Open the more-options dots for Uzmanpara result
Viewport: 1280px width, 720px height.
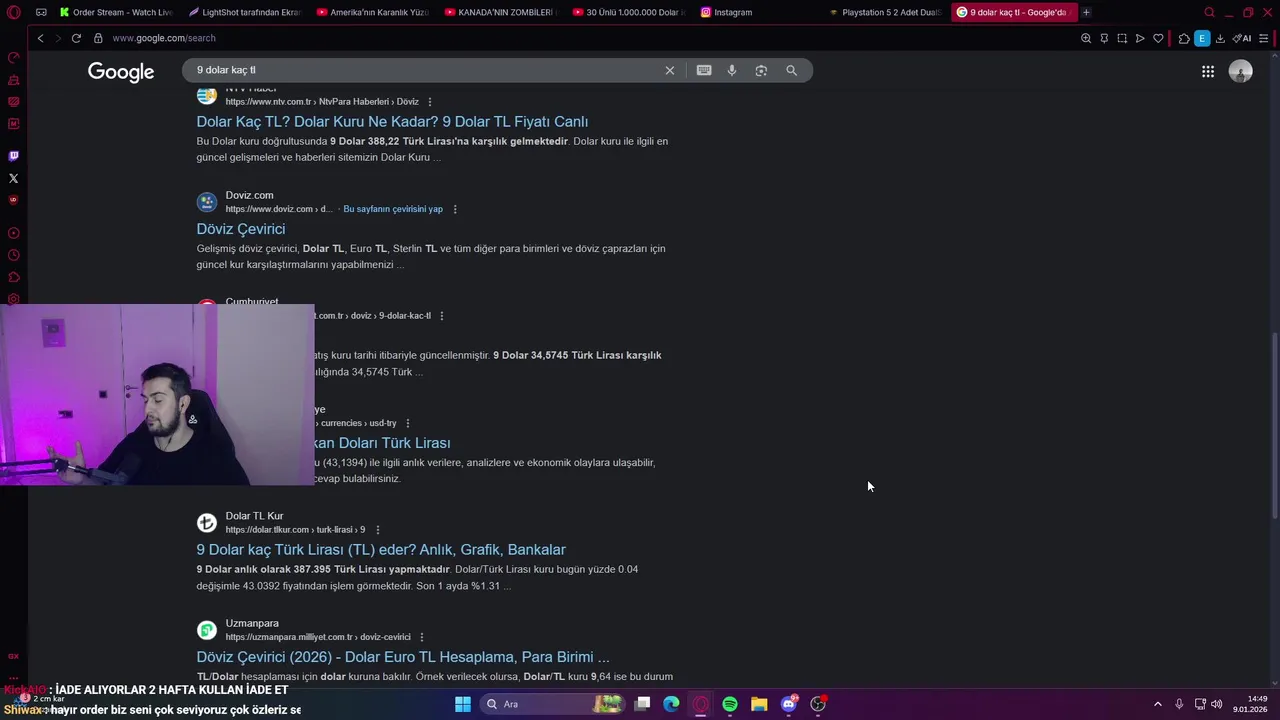[422, 637]
